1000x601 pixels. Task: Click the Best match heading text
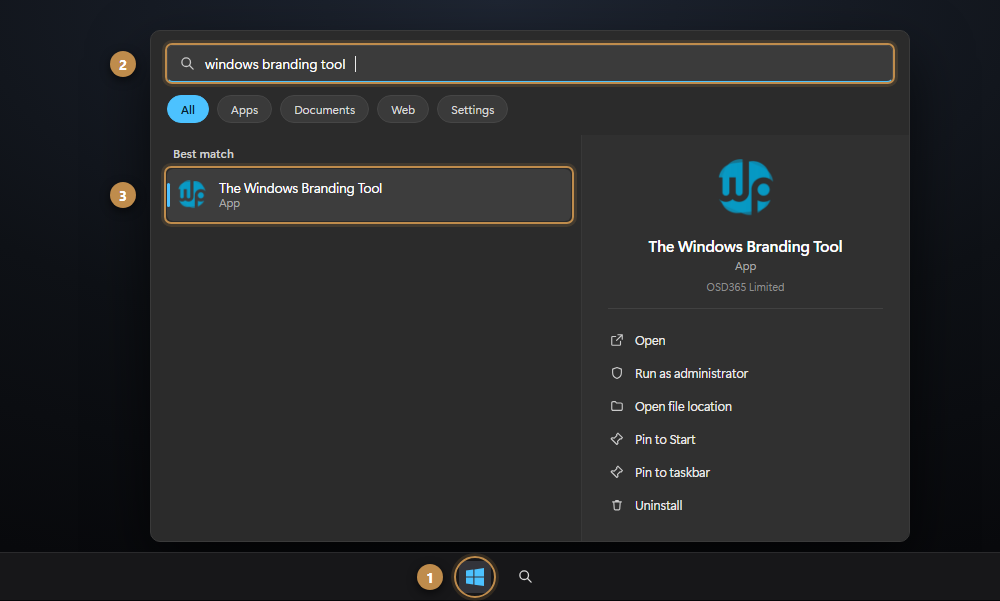point(203,154)
